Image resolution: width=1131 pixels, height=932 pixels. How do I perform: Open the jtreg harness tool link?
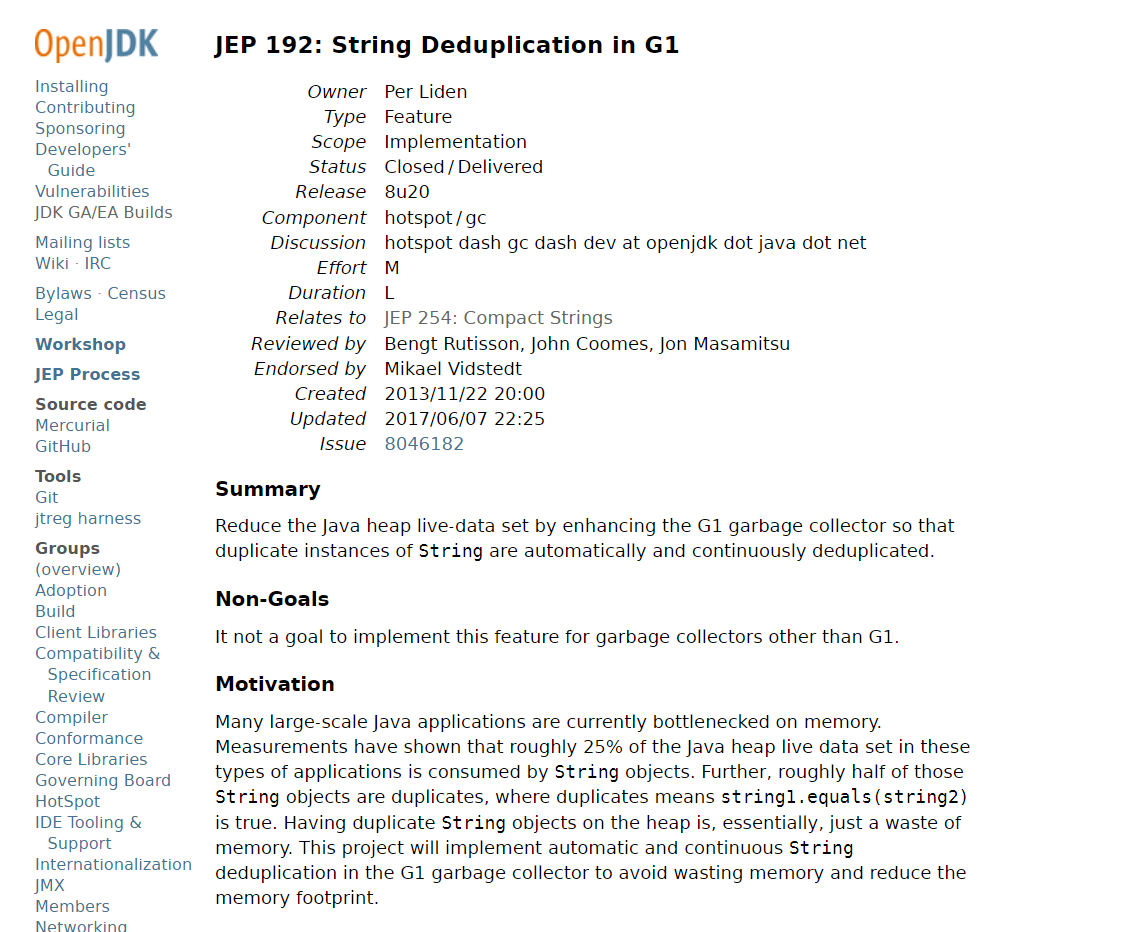[88, 519]
